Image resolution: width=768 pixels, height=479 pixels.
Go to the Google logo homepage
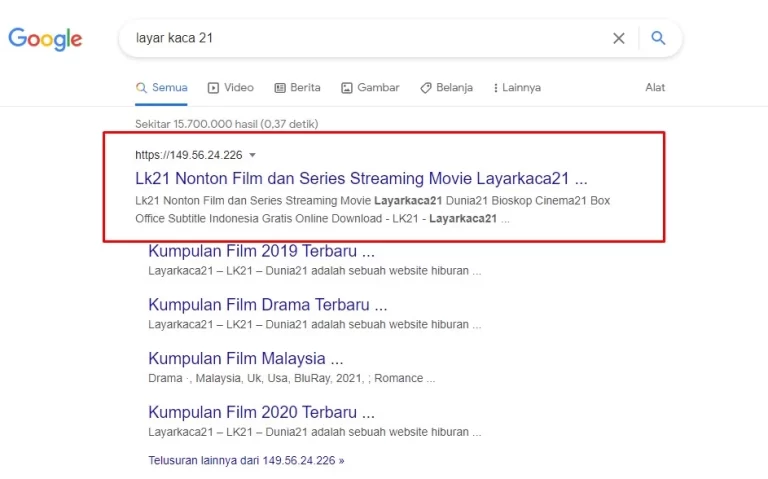coord(45,39)
